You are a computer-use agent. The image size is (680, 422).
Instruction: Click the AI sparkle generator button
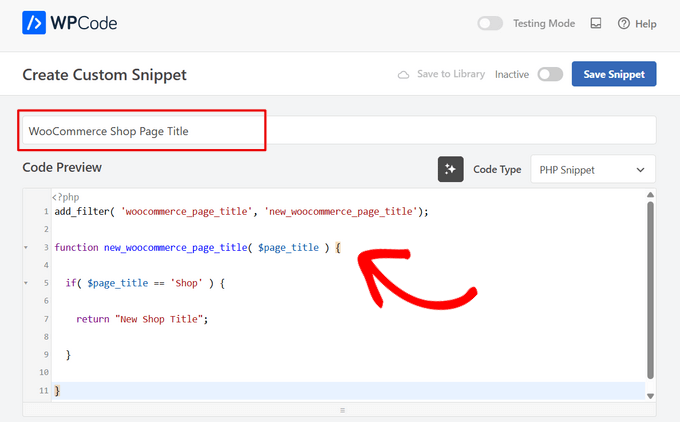(x=450, y=169)
